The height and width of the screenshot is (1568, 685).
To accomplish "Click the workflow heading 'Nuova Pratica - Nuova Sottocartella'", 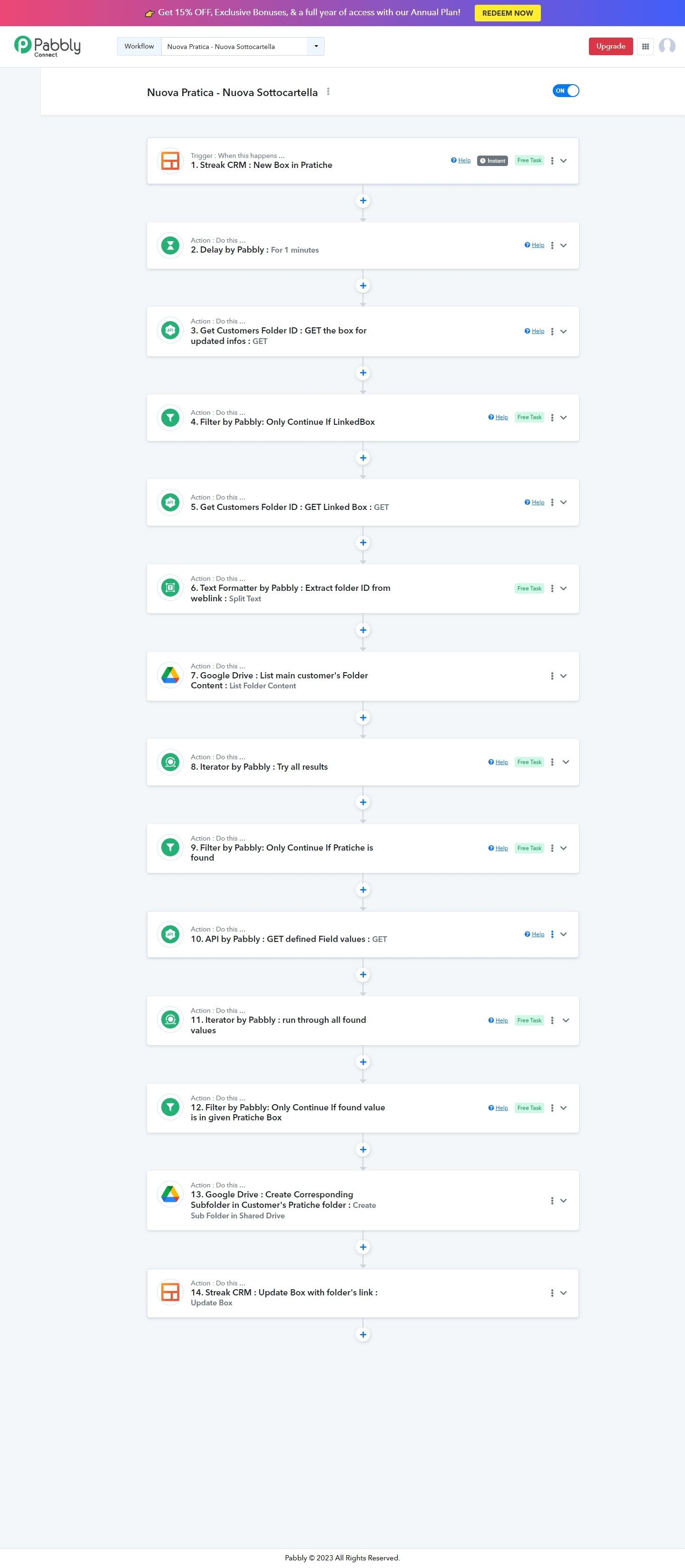I will click(233, 92).
